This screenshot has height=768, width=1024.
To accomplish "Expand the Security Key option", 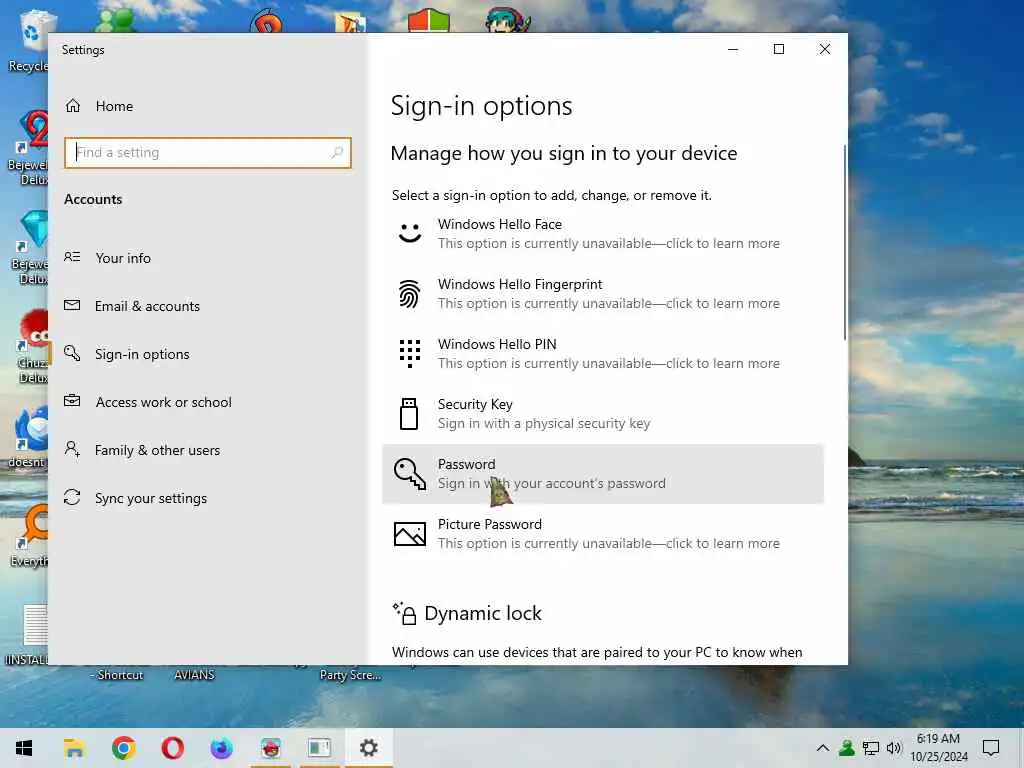I will coord(603,414).
